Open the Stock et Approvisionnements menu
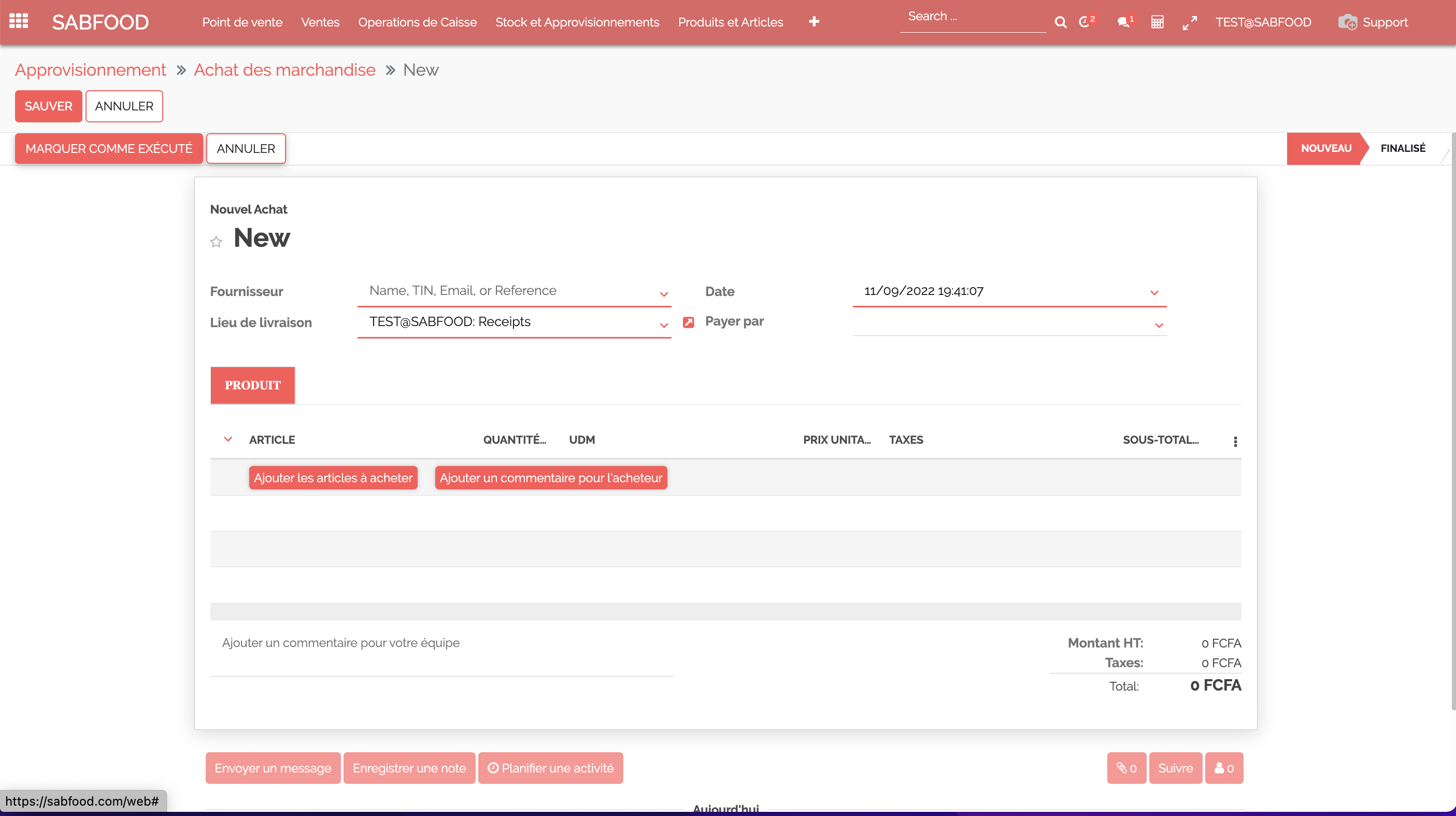Screen dimensions: 1456x816 coord(577,22)
